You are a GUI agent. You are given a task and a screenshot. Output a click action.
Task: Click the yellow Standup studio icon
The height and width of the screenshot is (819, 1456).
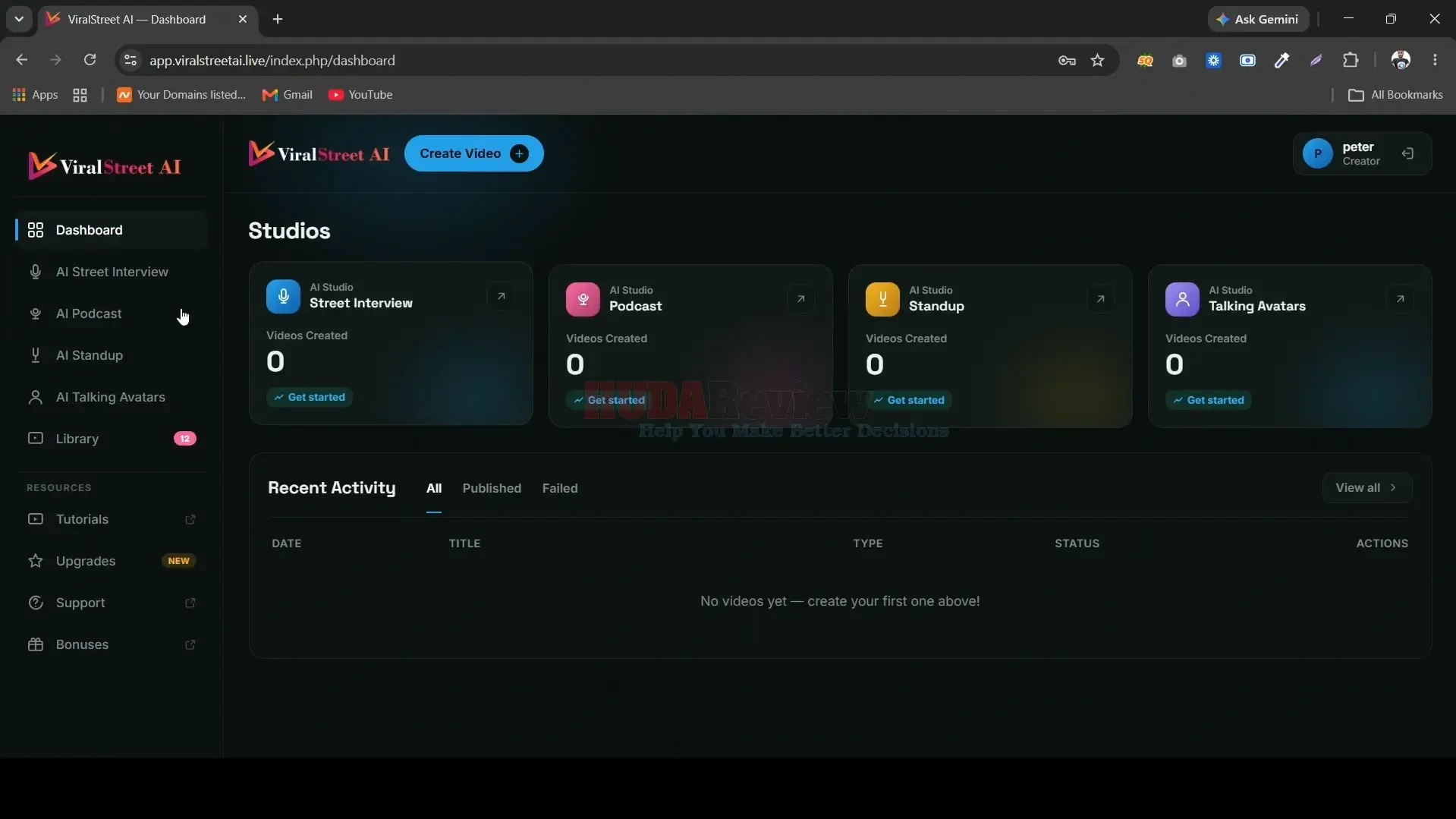882,299
